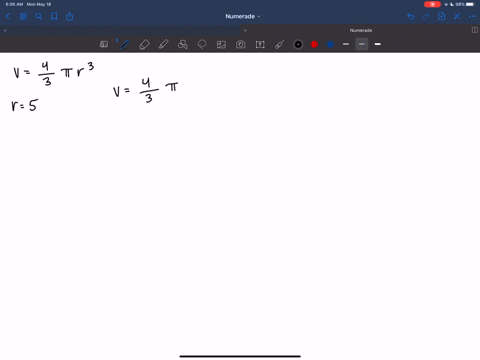Image resolution: width=480 pixels, height=360 pixels.
Task: Undo the last stroke
Action: 411,16
